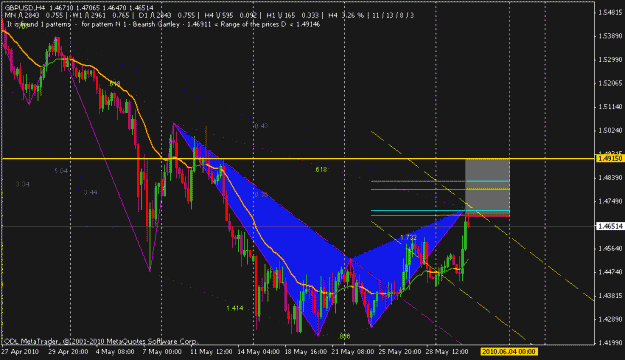
Task: Click the 1.51140 price axis label
Action: click(x=610, y=106)
